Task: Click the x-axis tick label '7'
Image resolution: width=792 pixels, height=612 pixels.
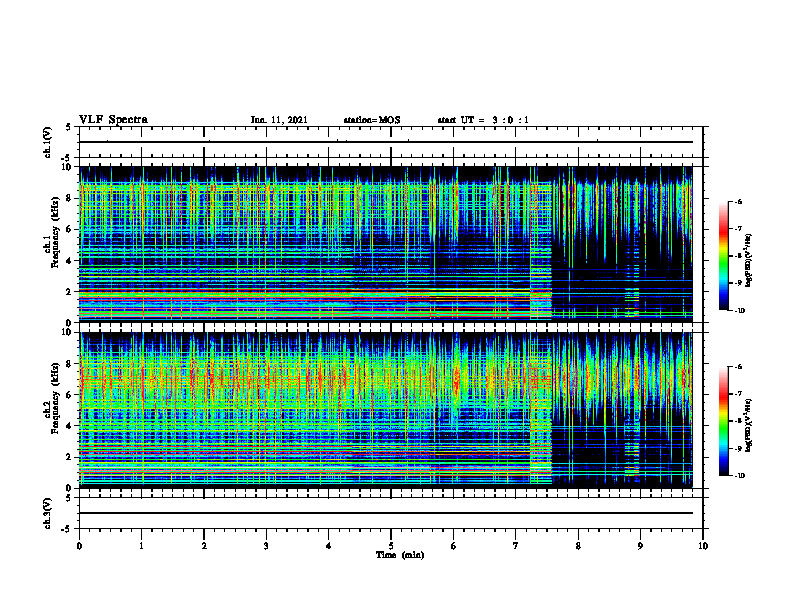Action: (x=516, y=546)
